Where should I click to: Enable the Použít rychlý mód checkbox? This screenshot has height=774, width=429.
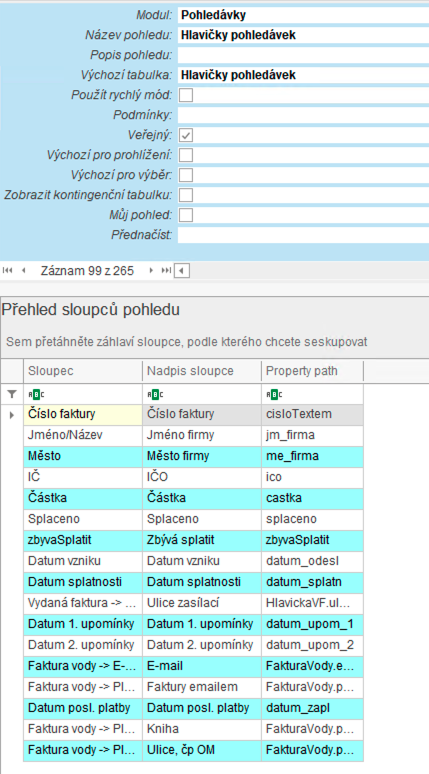(x=186, y=95)
